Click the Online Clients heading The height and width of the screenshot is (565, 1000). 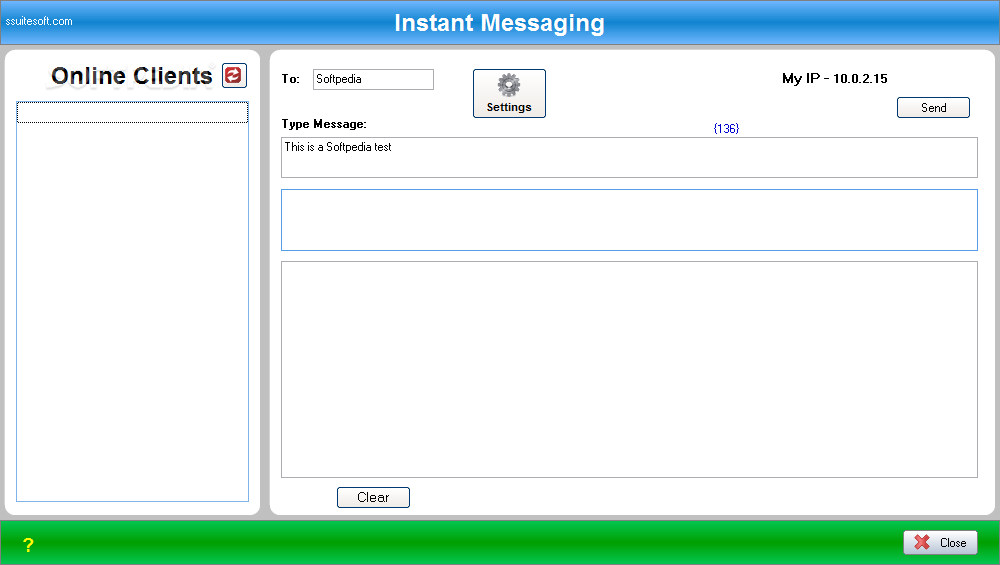point(131,76)
